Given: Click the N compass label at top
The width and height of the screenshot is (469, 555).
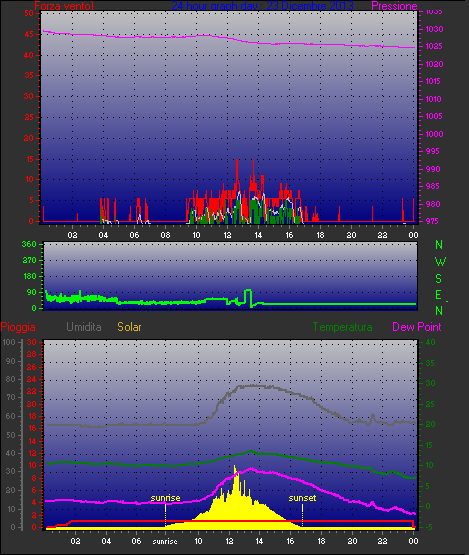Looking at the screenshot, I should 439,245.
